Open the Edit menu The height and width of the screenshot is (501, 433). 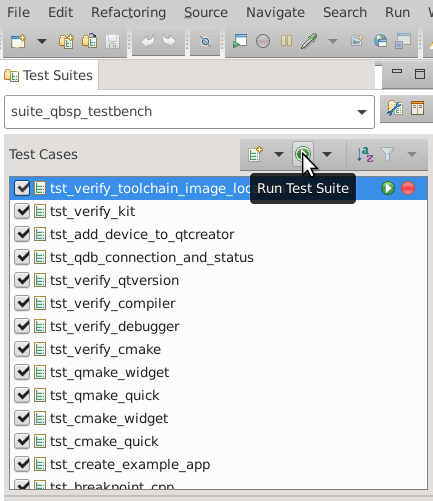(x=60, y=12)
